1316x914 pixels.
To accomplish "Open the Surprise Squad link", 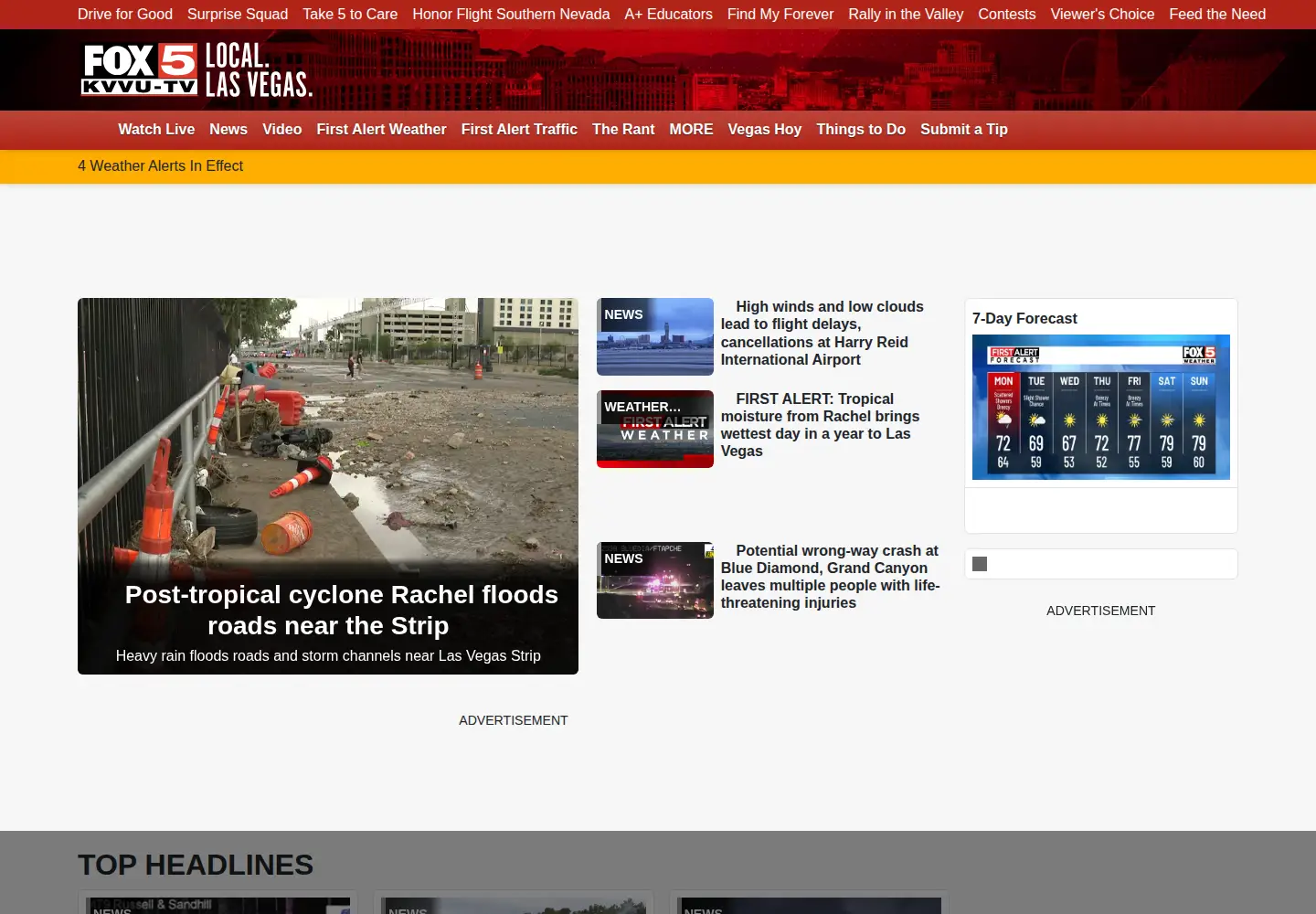I will point(238,15).
